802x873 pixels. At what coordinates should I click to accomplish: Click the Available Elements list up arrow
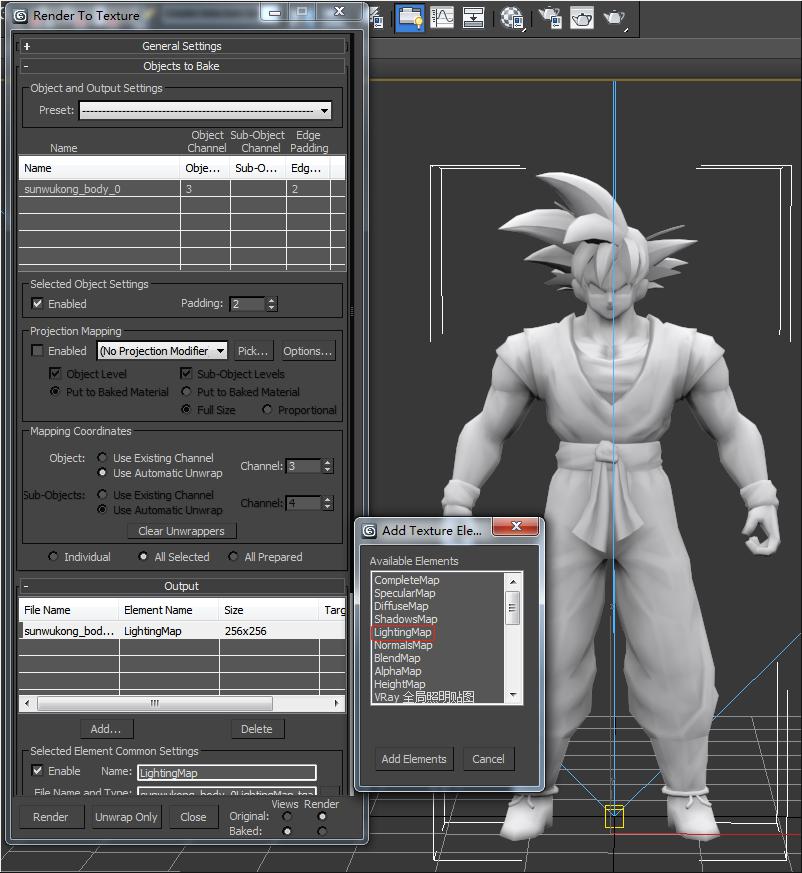click(x=513, y=581)
